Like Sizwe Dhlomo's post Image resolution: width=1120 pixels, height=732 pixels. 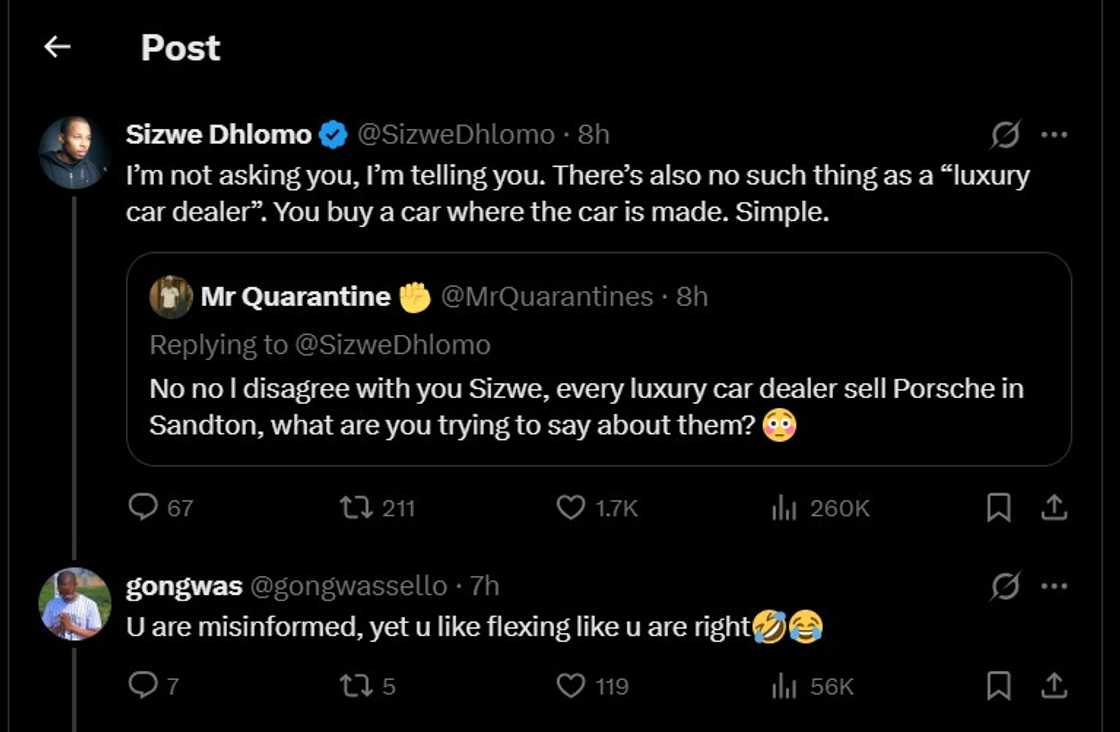click(571, 508)
